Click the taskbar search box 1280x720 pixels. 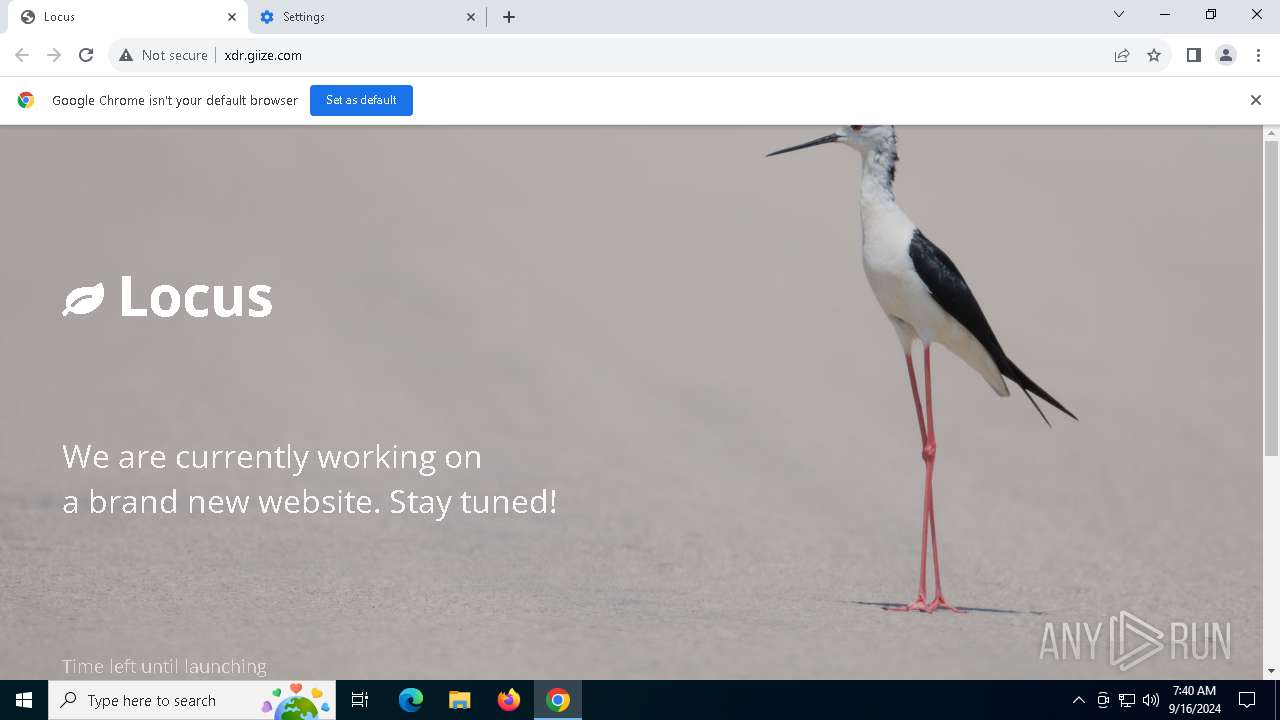point(192,700)
